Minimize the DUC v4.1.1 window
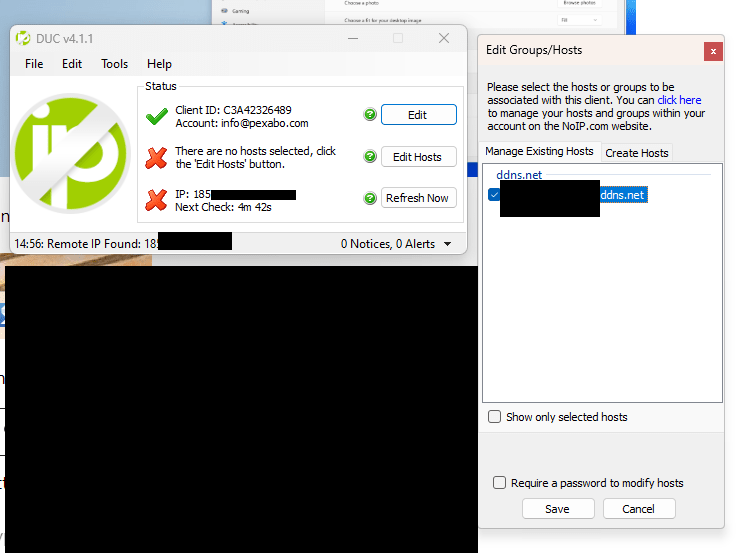Image resolution: width=754 pixels, height=553 pixels. pyautogui.click(x=353, y=38)
